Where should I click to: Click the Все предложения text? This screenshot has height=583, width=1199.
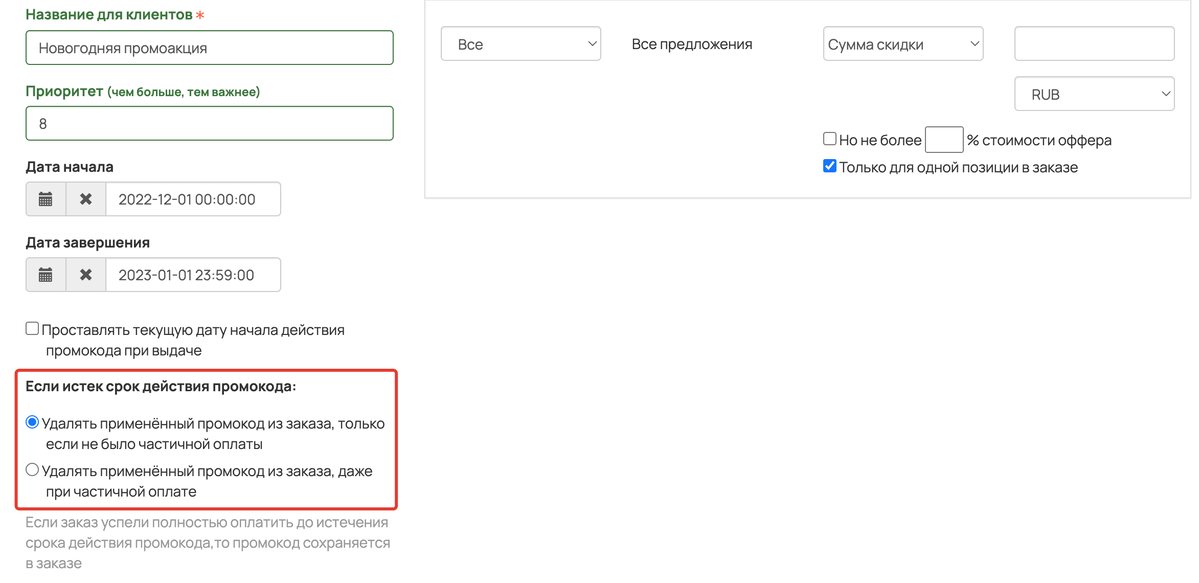[x=692, y=44]
